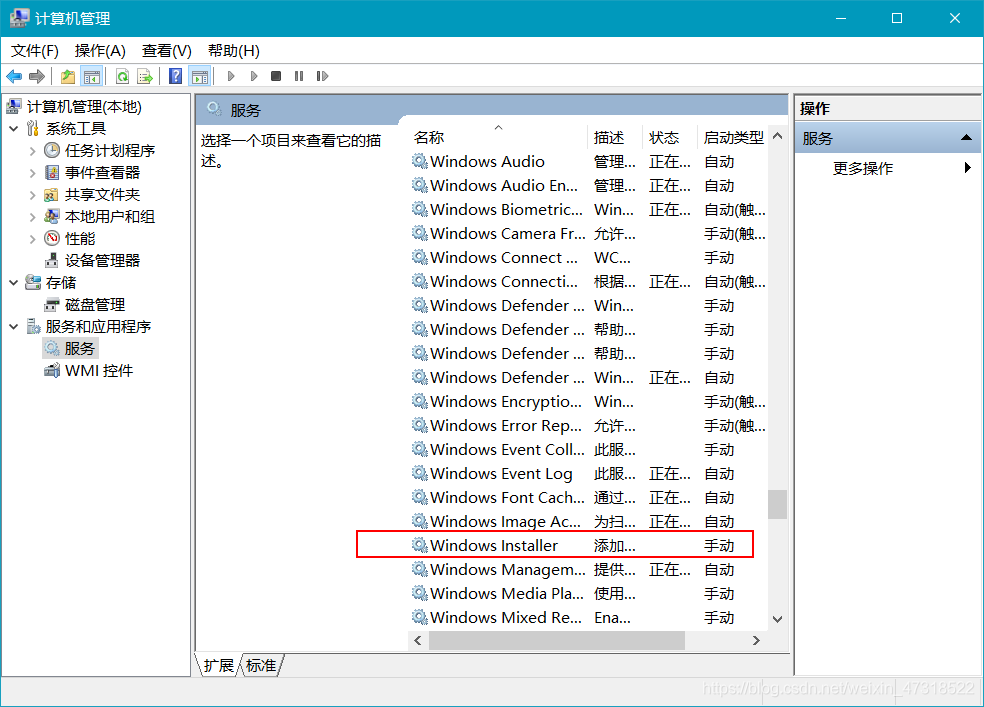Viewport: 984px width, 707px height.
Task: Sort by the 状态 column header
Action: tap(670, 137)
